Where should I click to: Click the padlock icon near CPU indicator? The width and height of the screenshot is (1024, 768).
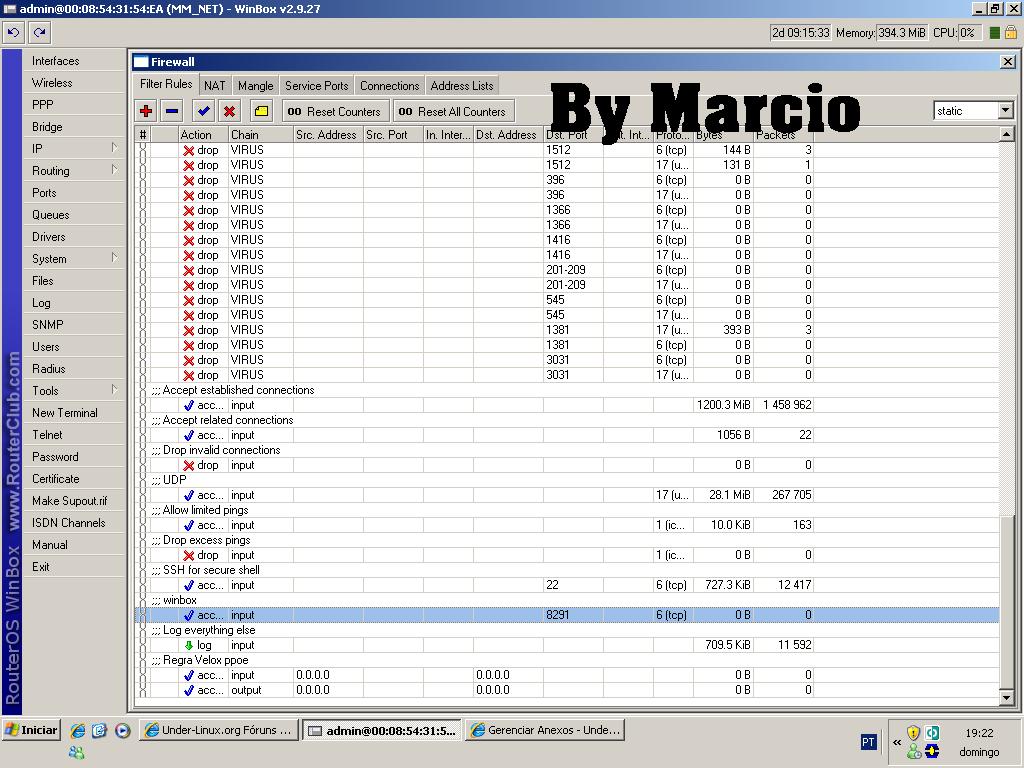point(1010,32)
